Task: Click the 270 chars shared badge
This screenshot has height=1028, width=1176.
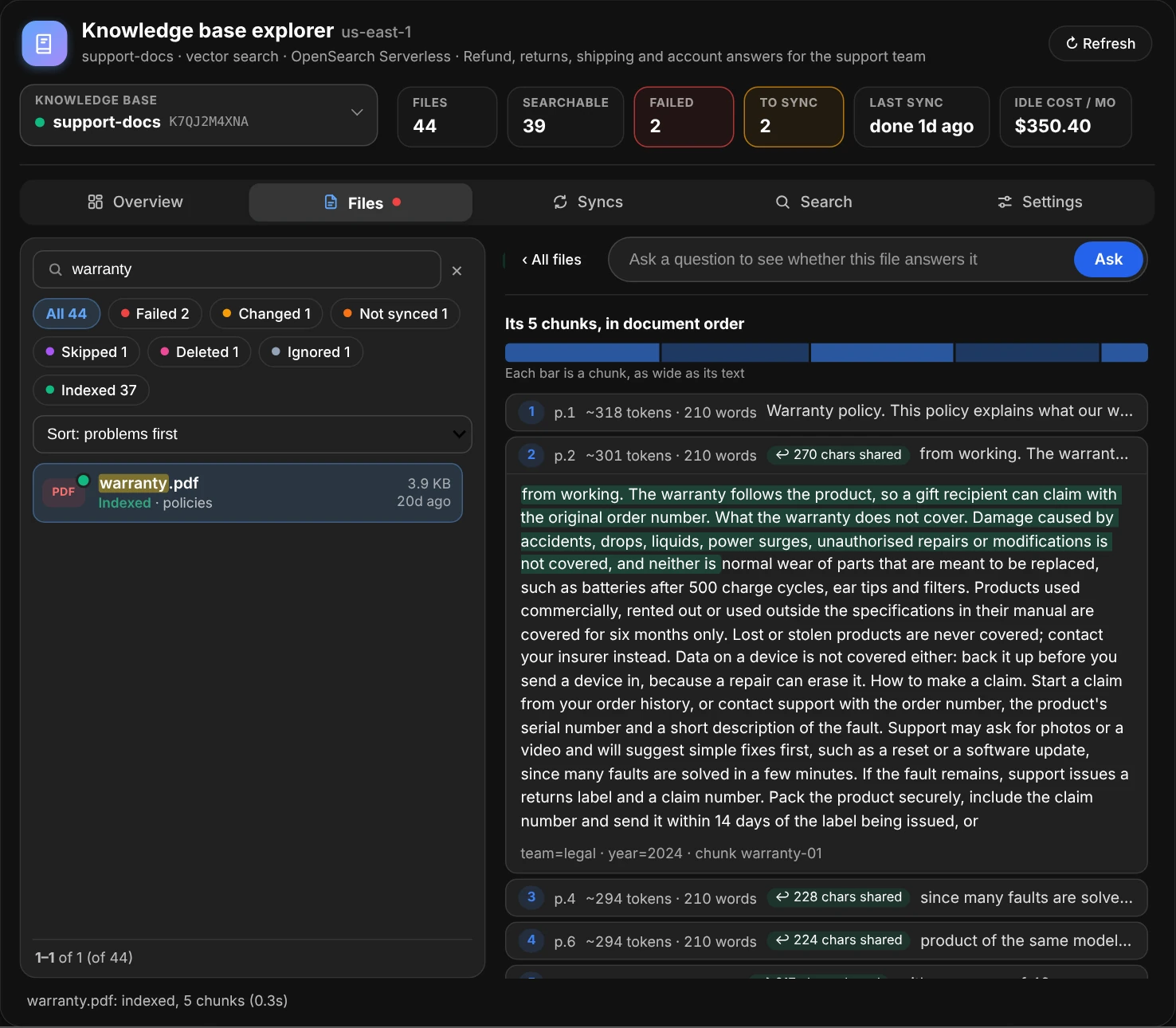Action: 839,455
